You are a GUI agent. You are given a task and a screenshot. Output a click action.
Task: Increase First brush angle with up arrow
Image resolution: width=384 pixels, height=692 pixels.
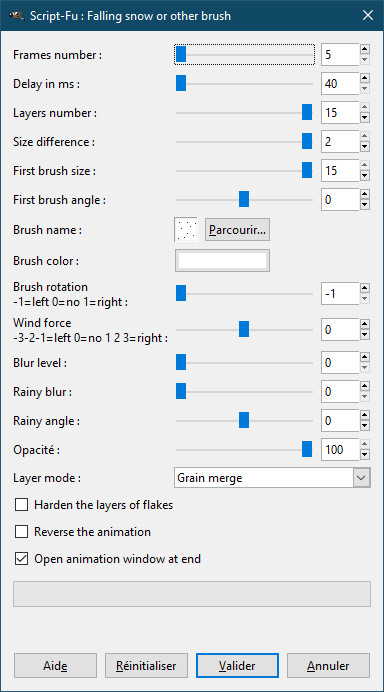365,194
